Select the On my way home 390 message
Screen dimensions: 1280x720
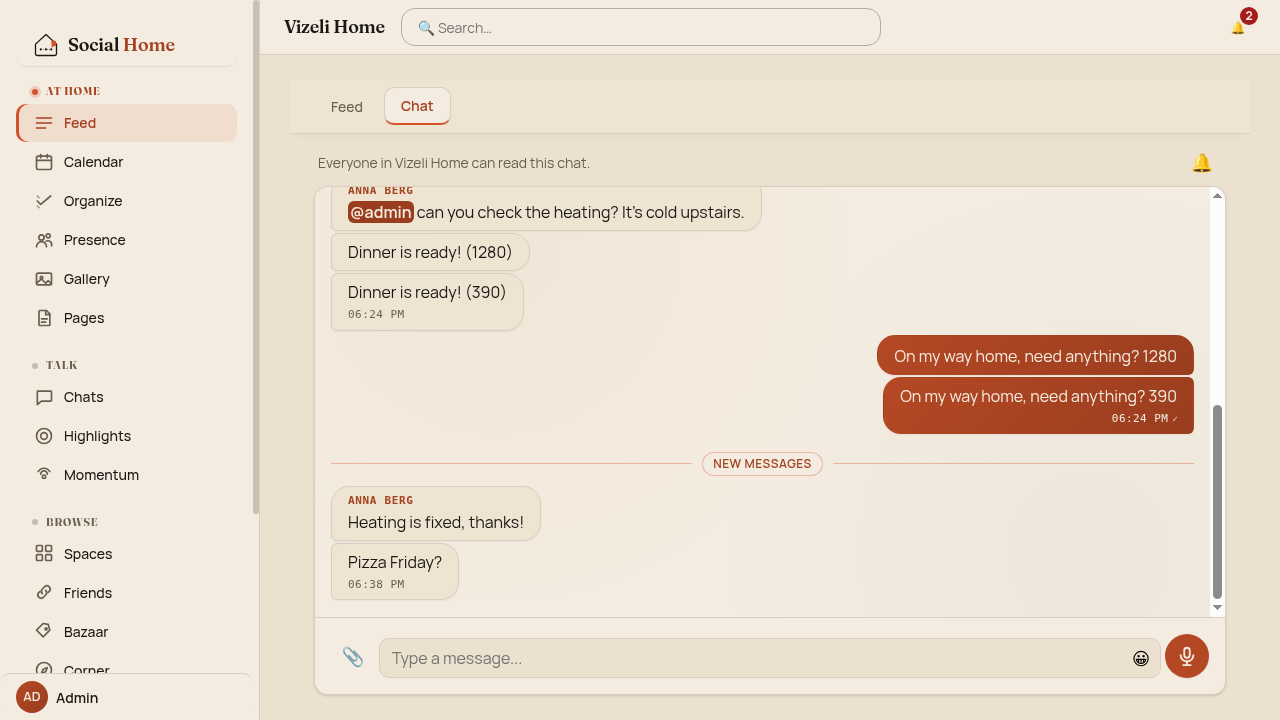(1038, 405)
